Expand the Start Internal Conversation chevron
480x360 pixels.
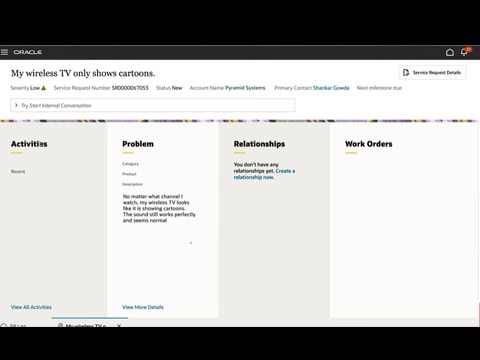(x=16, y=105)
